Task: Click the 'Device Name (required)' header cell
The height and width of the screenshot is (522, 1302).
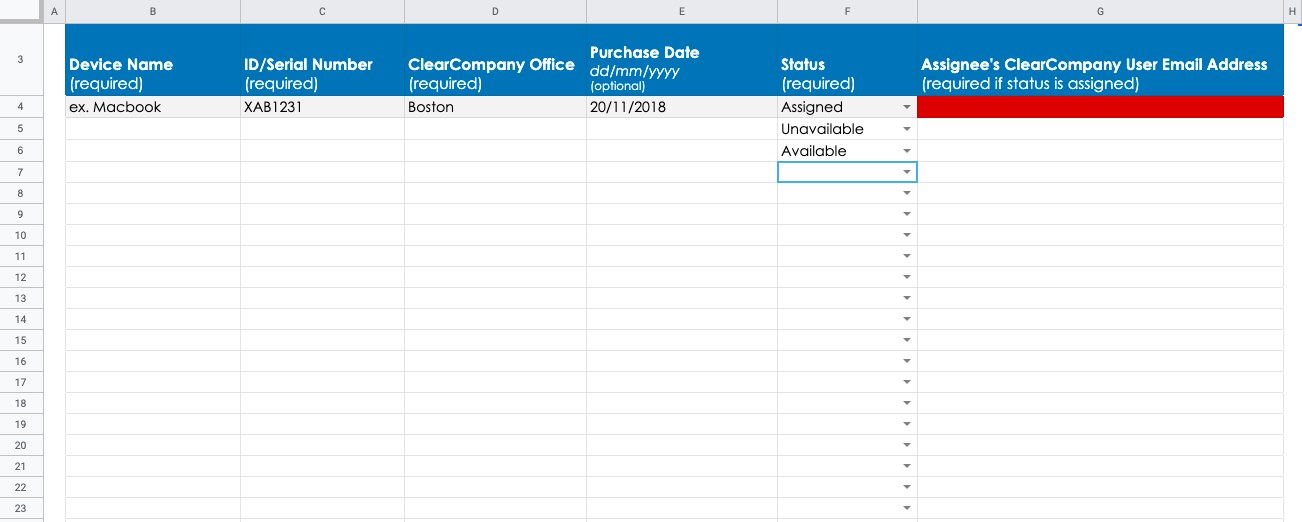Action: pyautogui.click(x=153, y=60)
